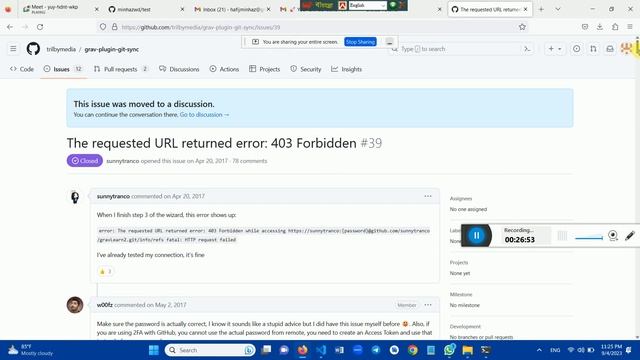Open the user avatar menu
The image size is (640, 360).
[626, 49]
